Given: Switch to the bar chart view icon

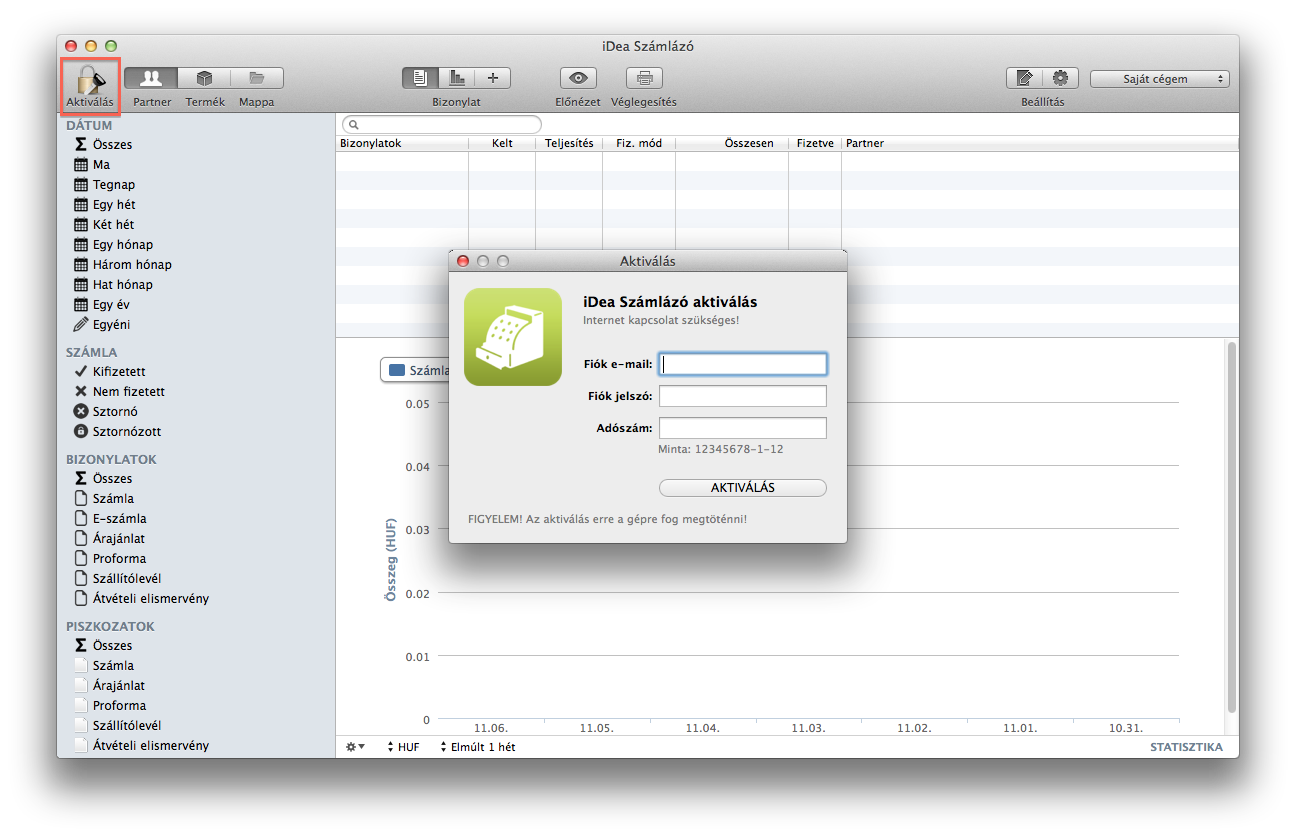Looking at the screenshot, I should pos(456,78).
